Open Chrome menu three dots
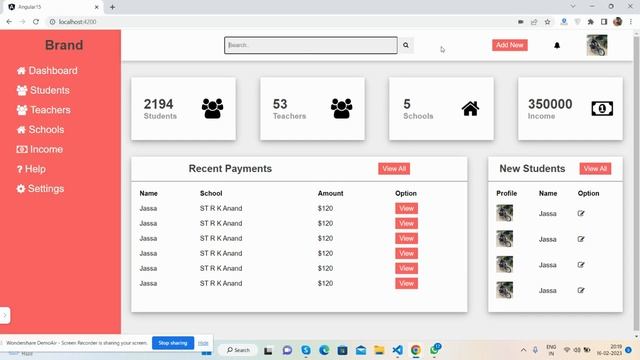The image size is (640, 360). [631, 22]
